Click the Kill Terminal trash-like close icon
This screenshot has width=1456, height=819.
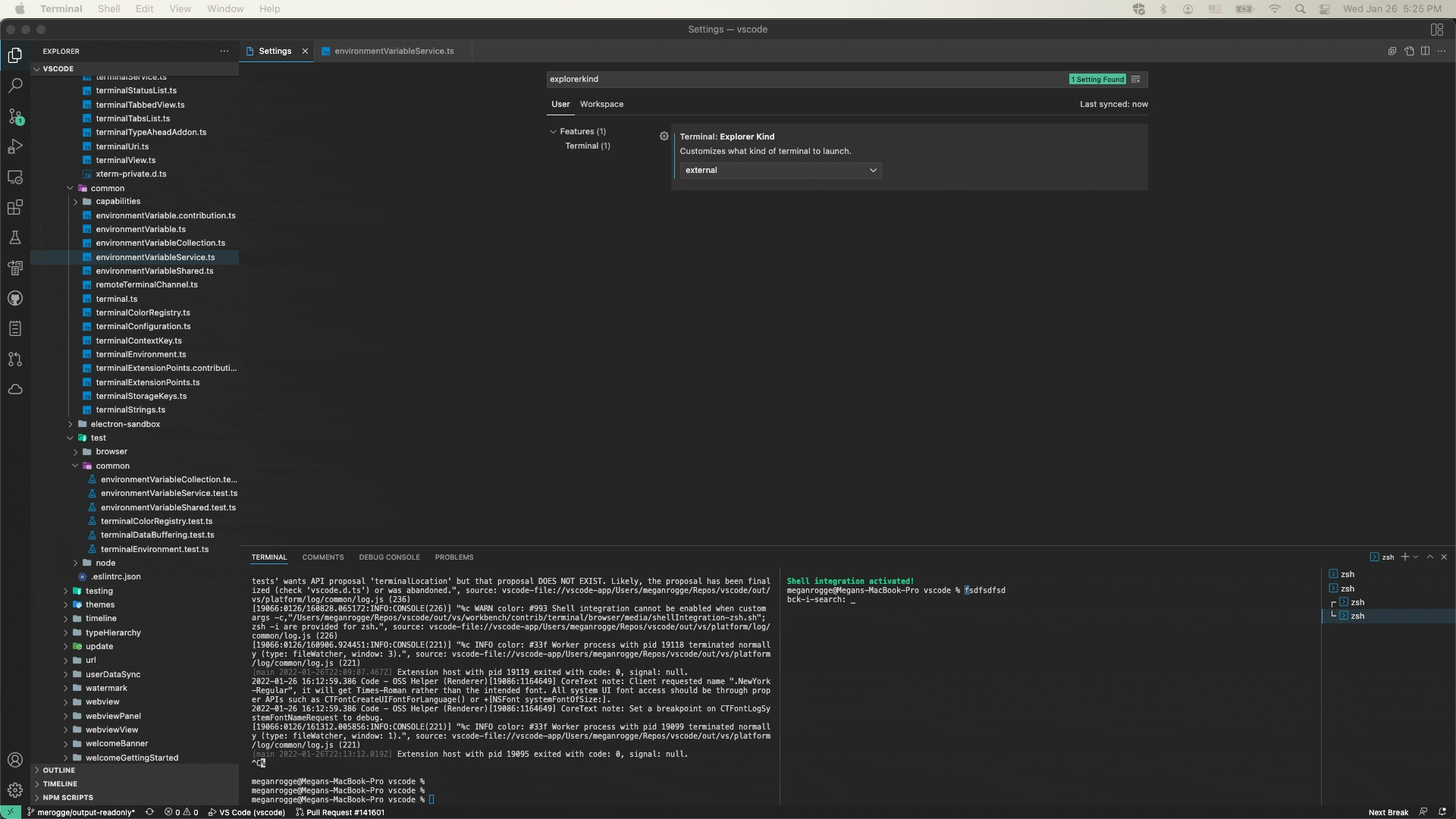1445,556
